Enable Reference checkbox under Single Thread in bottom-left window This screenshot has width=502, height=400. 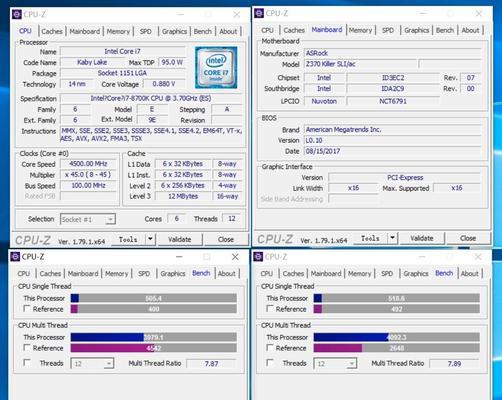point(27,309)
